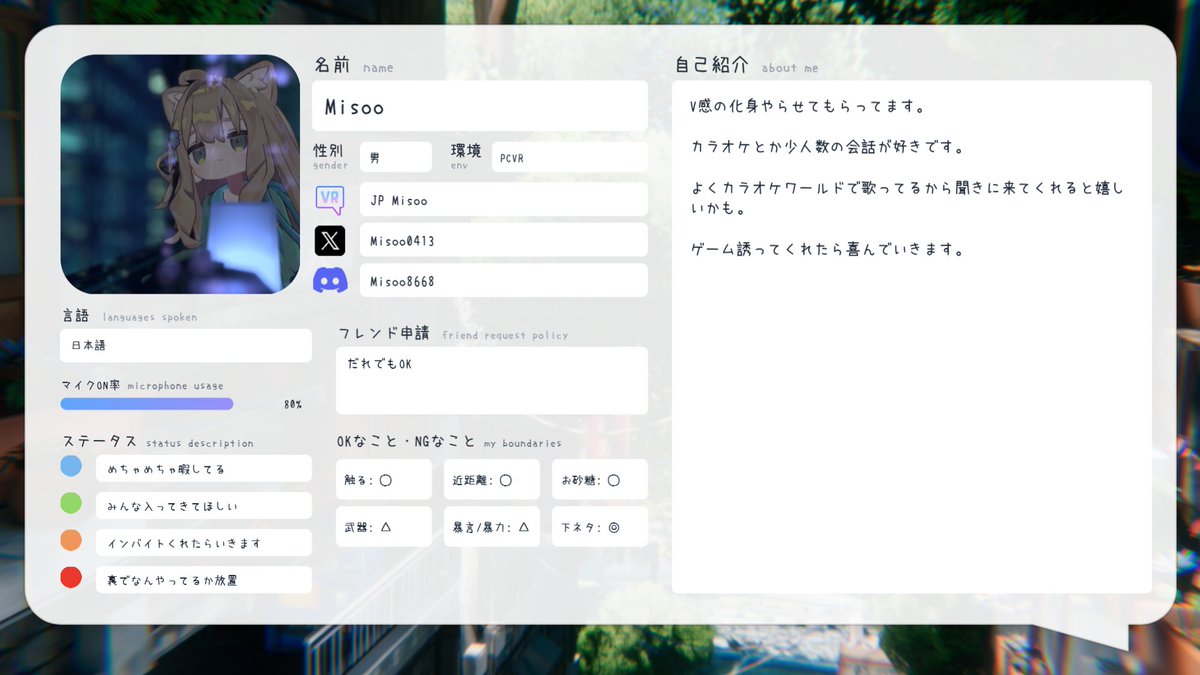
Task: Click the status text みんな入ってきてほしい
Action: [204, 506]
